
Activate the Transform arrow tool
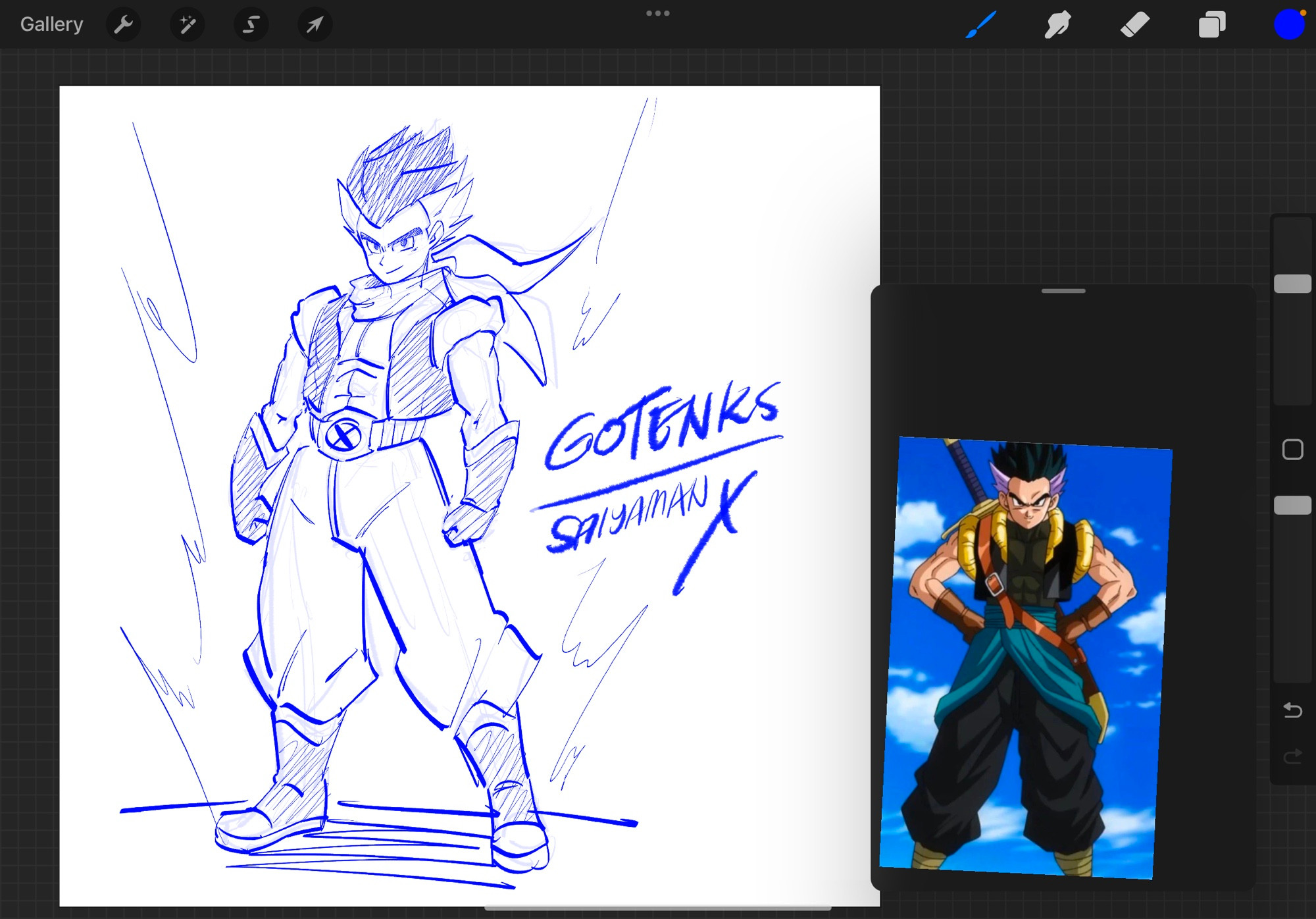[x=315, y=25]
